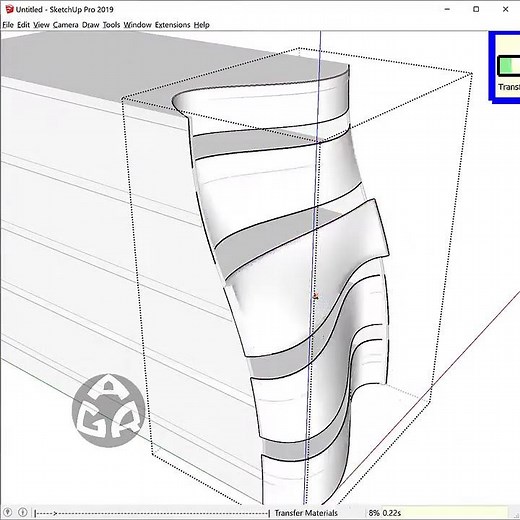Maximize the SketchUp window
520x520 pixels.
point(476,9)
